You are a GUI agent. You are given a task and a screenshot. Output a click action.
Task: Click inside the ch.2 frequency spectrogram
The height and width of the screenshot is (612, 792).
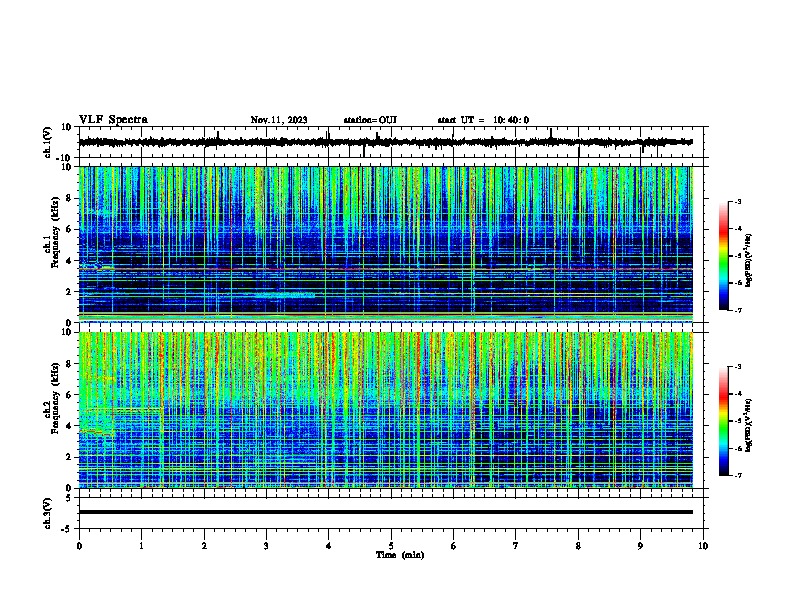(385, 410)
